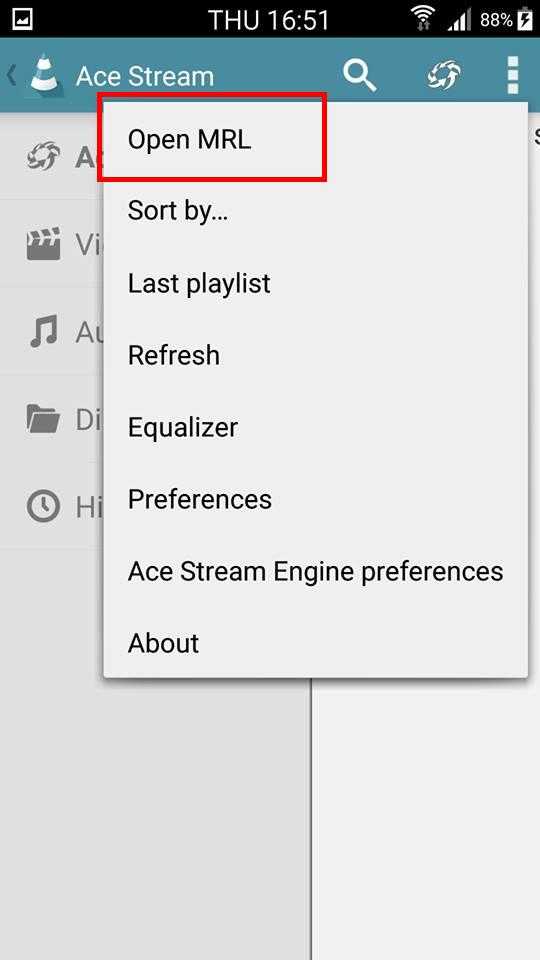Select the Video clapperboard sidebar icon
This screenshot has width=540, height=960.
point(43,244)
